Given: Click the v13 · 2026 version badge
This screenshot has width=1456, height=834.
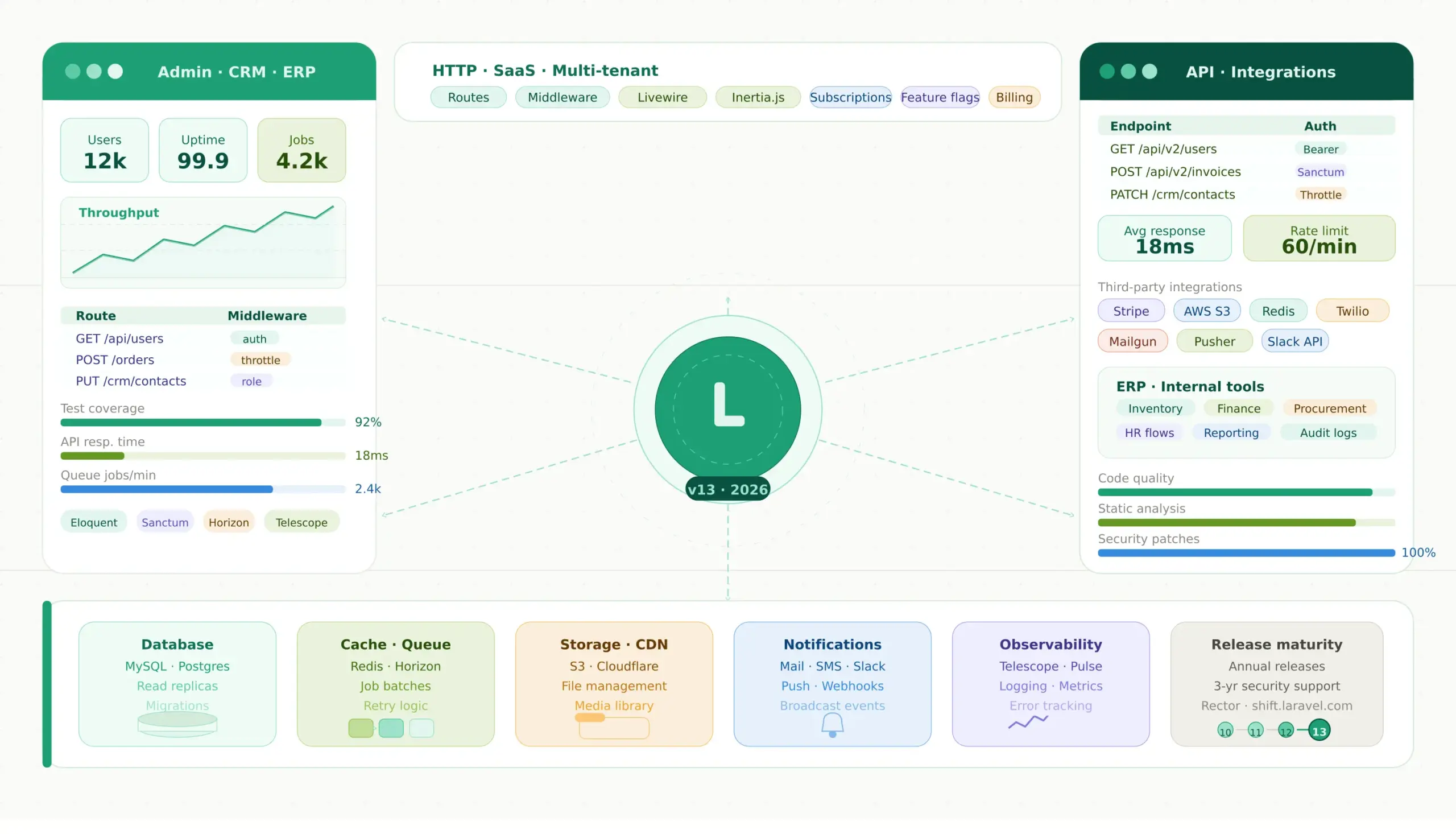Looking at the screenshot, I should [x=727, y=489].
